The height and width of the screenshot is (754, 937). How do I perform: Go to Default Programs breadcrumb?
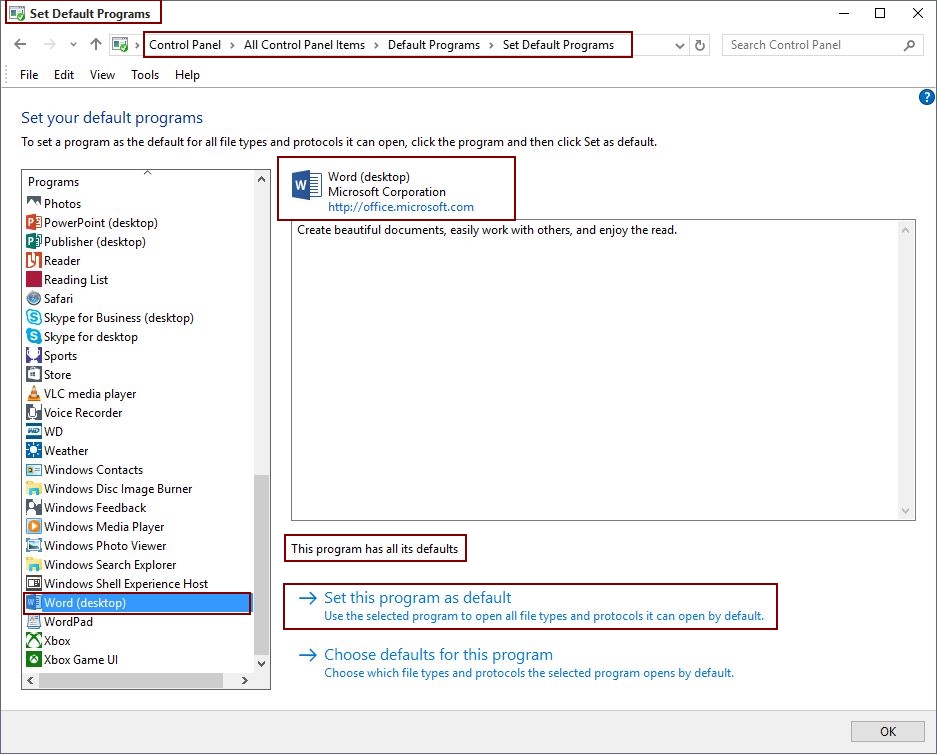pyautogui.click(x=434, y=45)
